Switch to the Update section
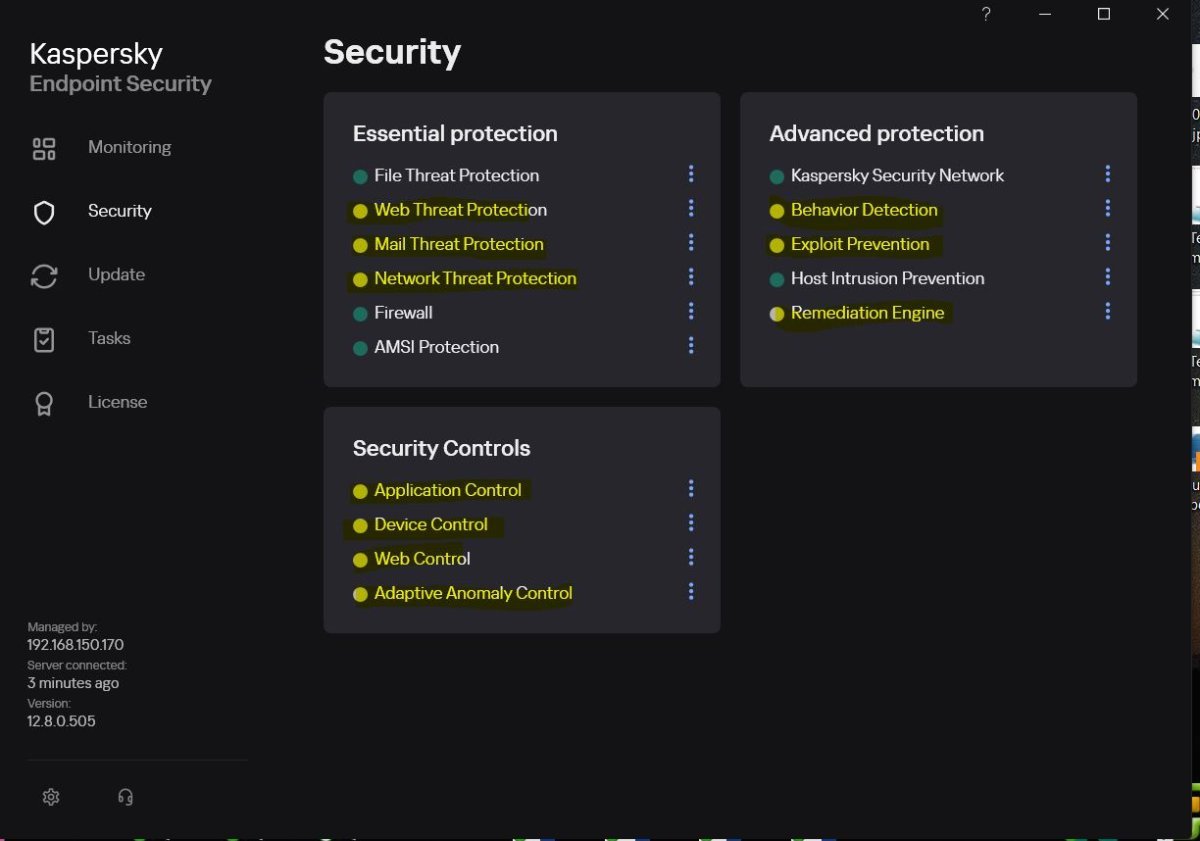 point(116,275)
